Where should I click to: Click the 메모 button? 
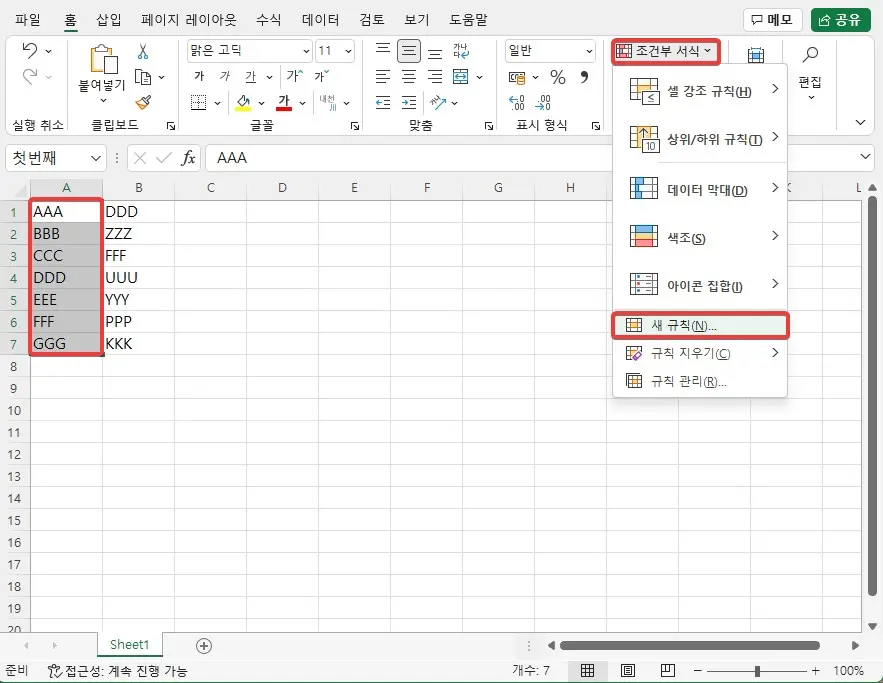coord(771,19)
